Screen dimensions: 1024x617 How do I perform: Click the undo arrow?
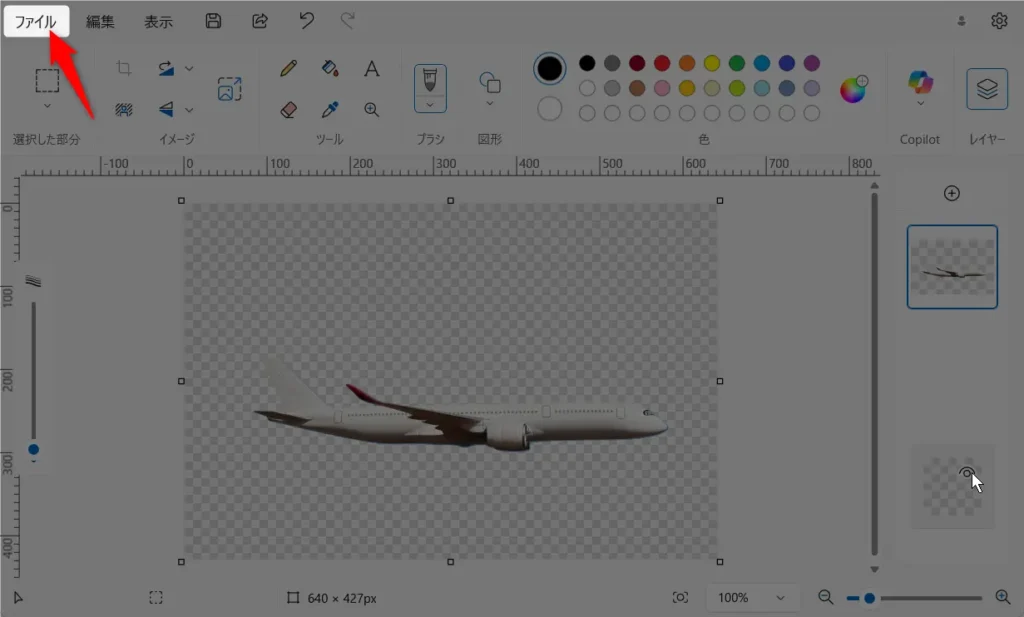(306, 21)
